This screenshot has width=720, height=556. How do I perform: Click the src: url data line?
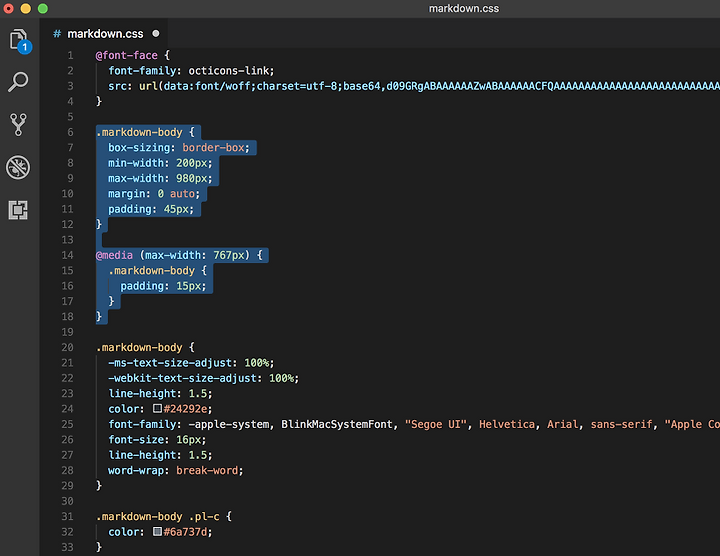tap(414, 86)
